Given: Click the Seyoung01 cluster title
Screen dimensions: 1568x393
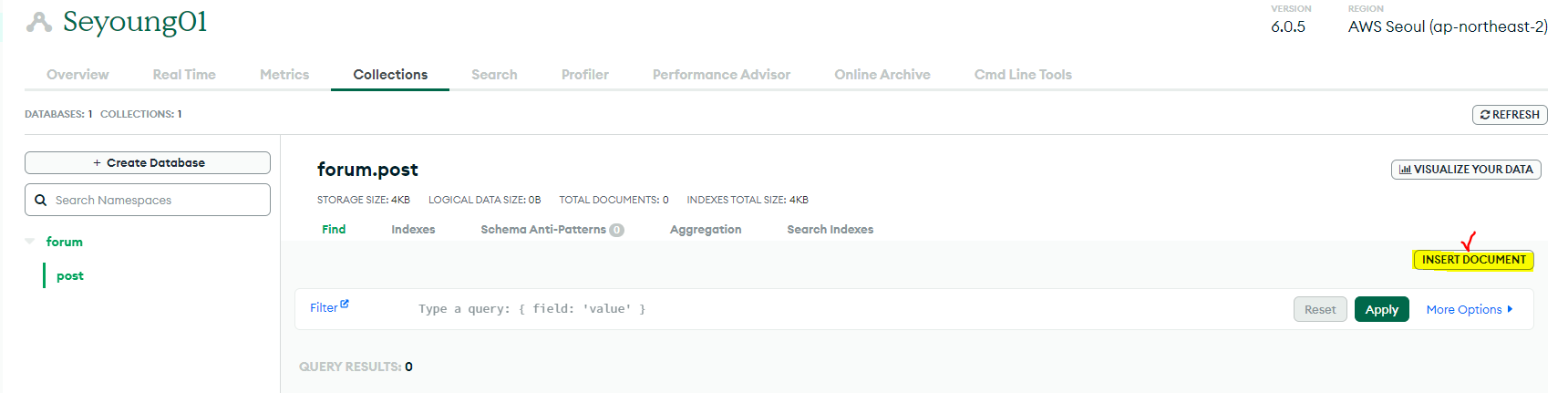Looking at the screenshot, I should pyautogui.click(x=135, y=22).
